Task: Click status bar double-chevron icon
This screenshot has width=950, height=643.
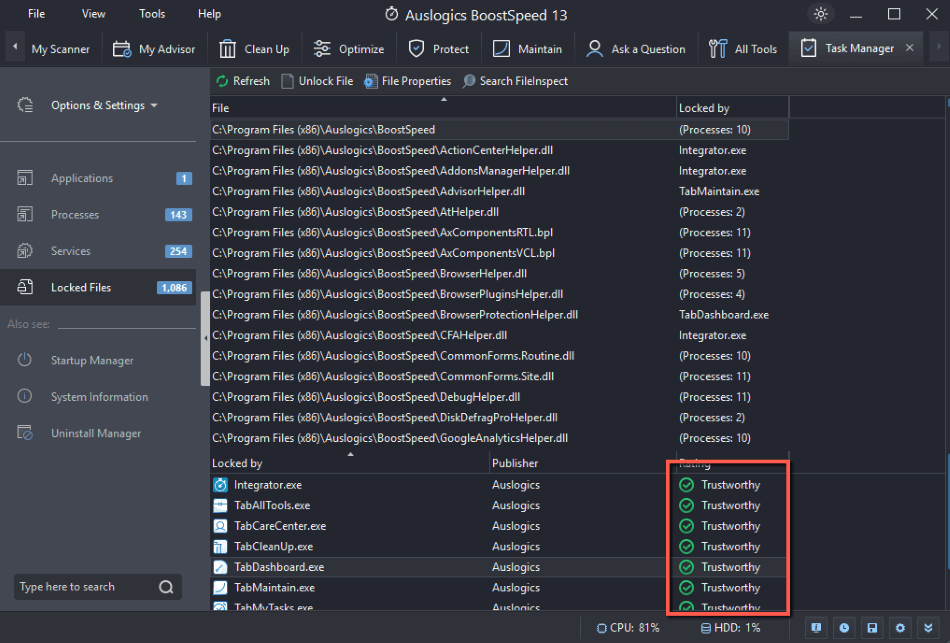Action: click(928, 628)
